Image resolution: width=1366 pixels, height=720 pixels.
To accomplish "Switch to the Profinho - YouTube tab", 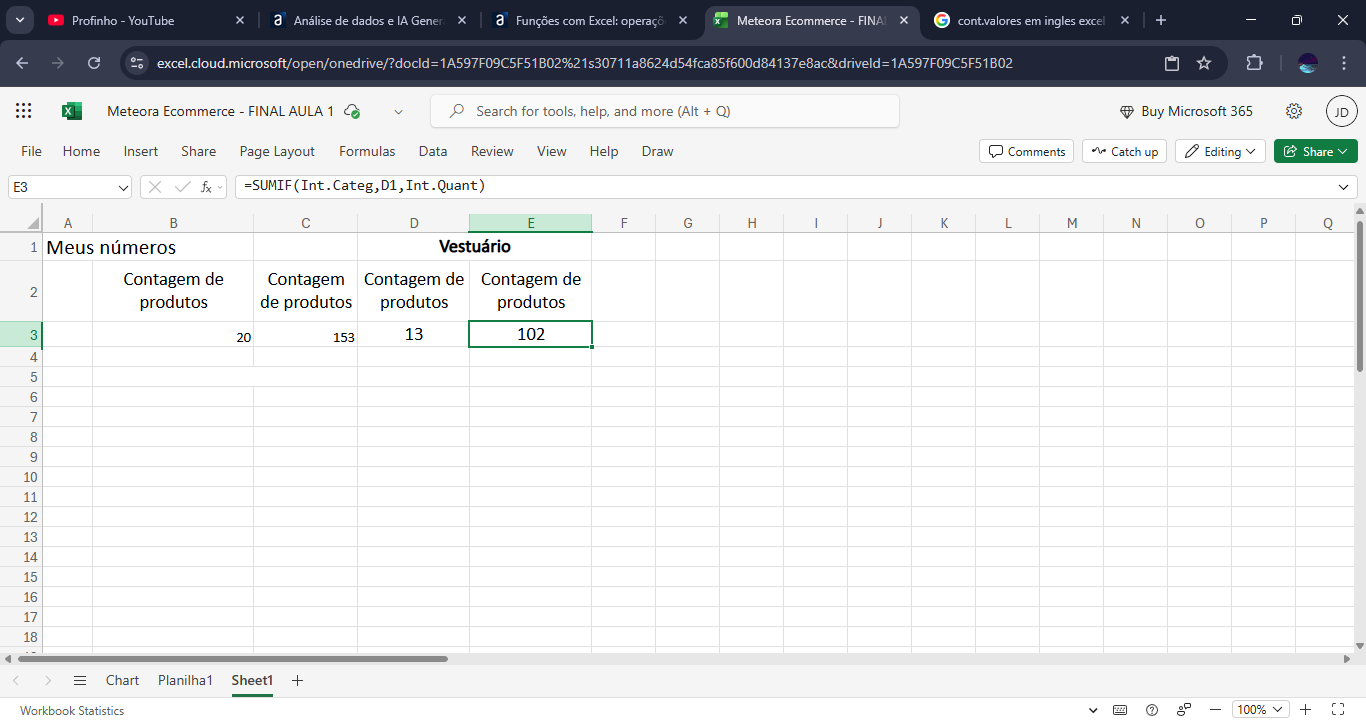I will tap(146, 20).
